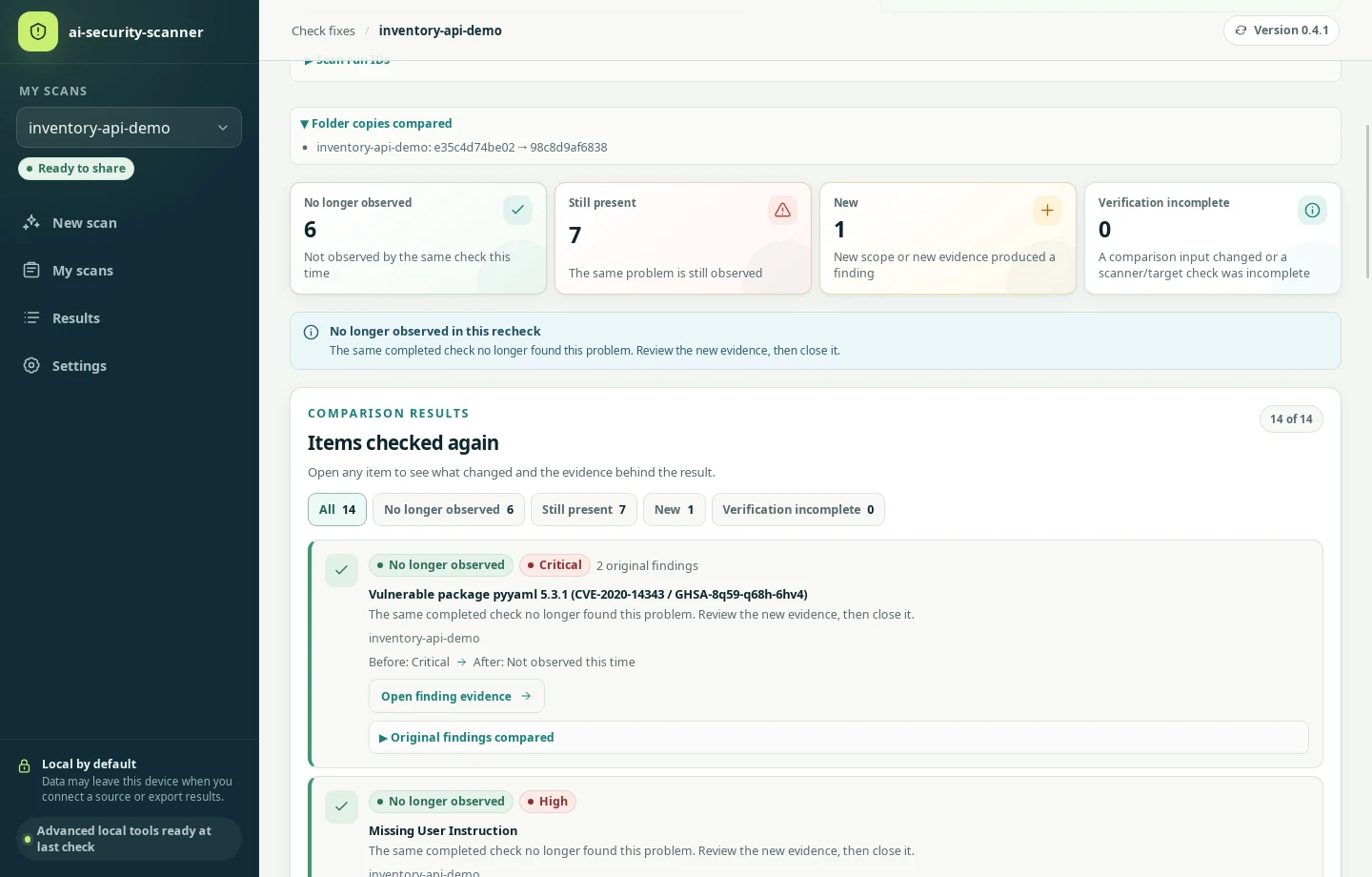Screen dimensions: 1372x877
Task: Click the lock icon next to Local by default
Action: pyautogui.click(x=25, y=765)
